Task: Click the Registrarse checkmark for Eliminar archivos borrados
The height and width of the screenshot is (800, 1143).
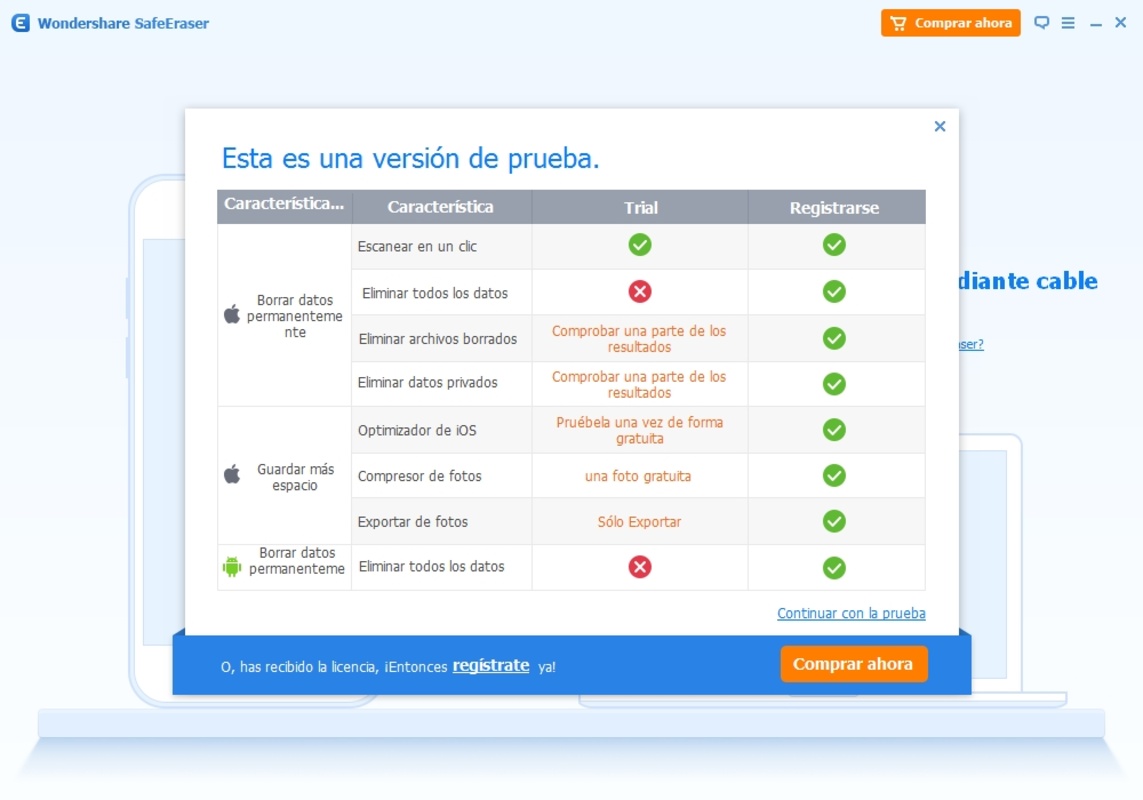Action: (834, 338)
